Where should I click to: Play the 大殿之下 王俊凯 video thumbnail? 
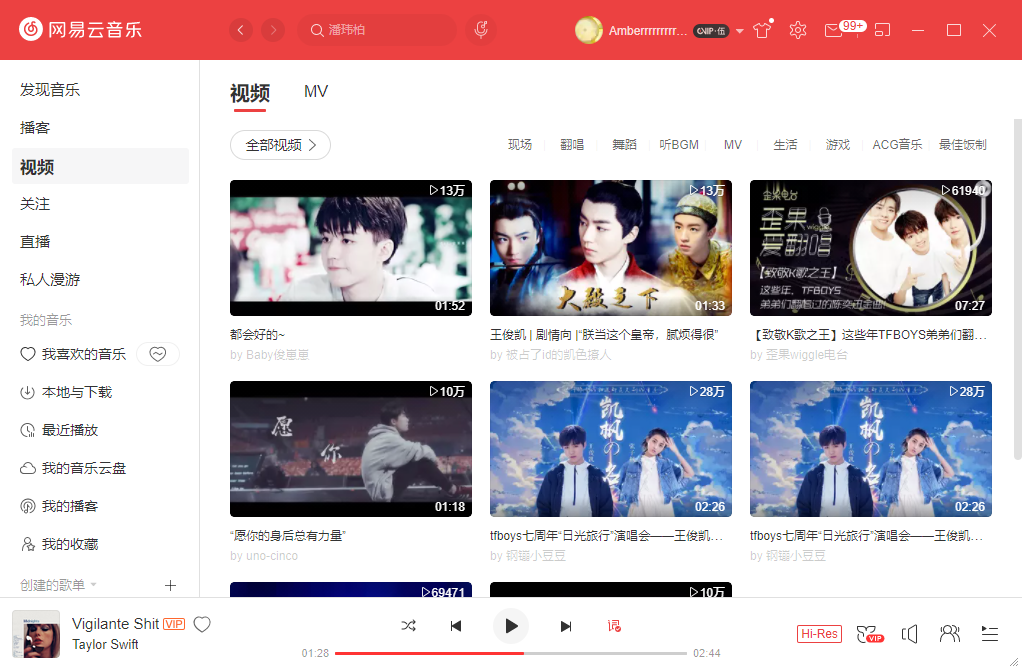coord(611,248)
